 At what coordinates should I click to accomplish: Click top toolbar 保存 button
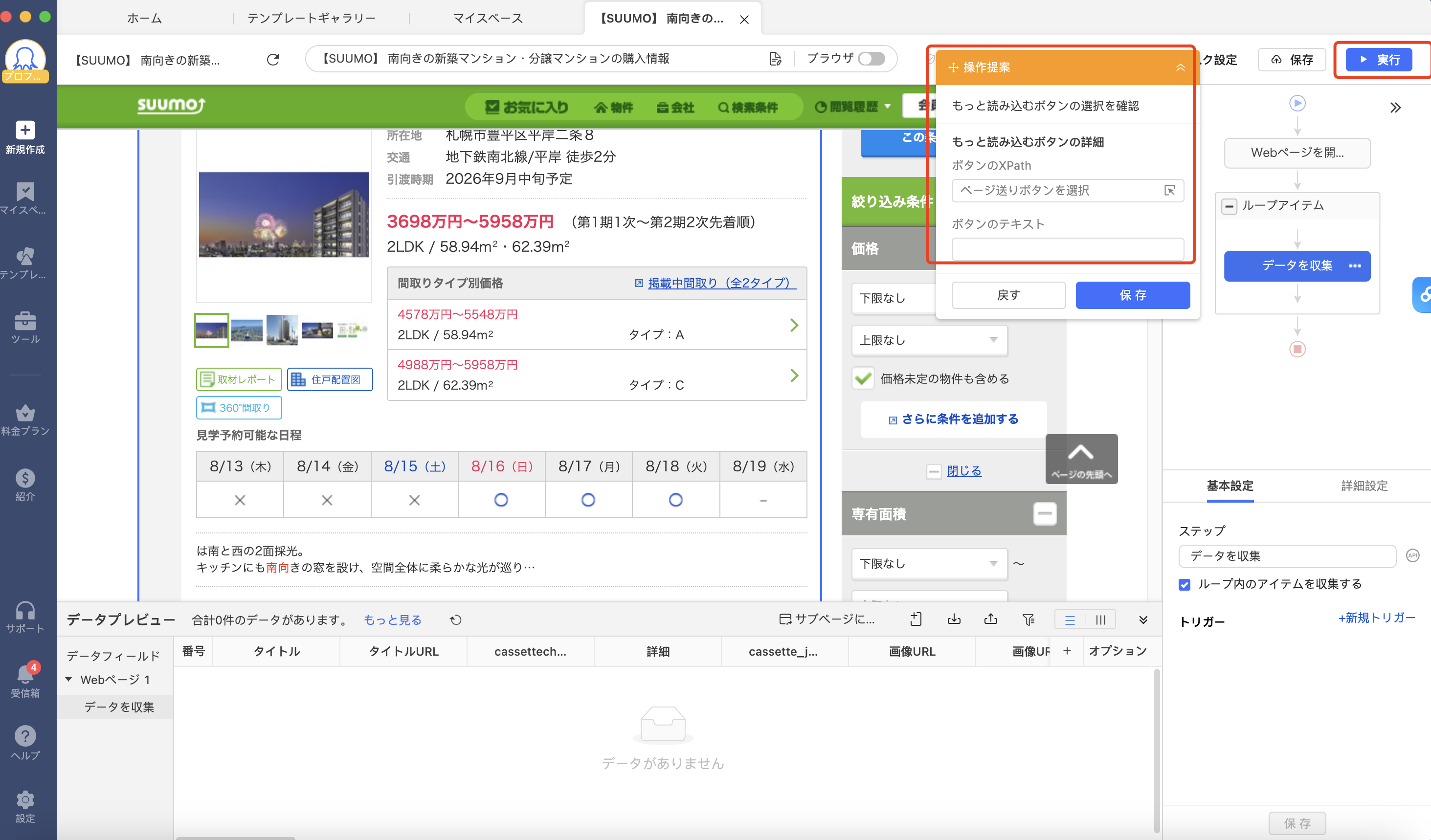(x=1292, y=60)
